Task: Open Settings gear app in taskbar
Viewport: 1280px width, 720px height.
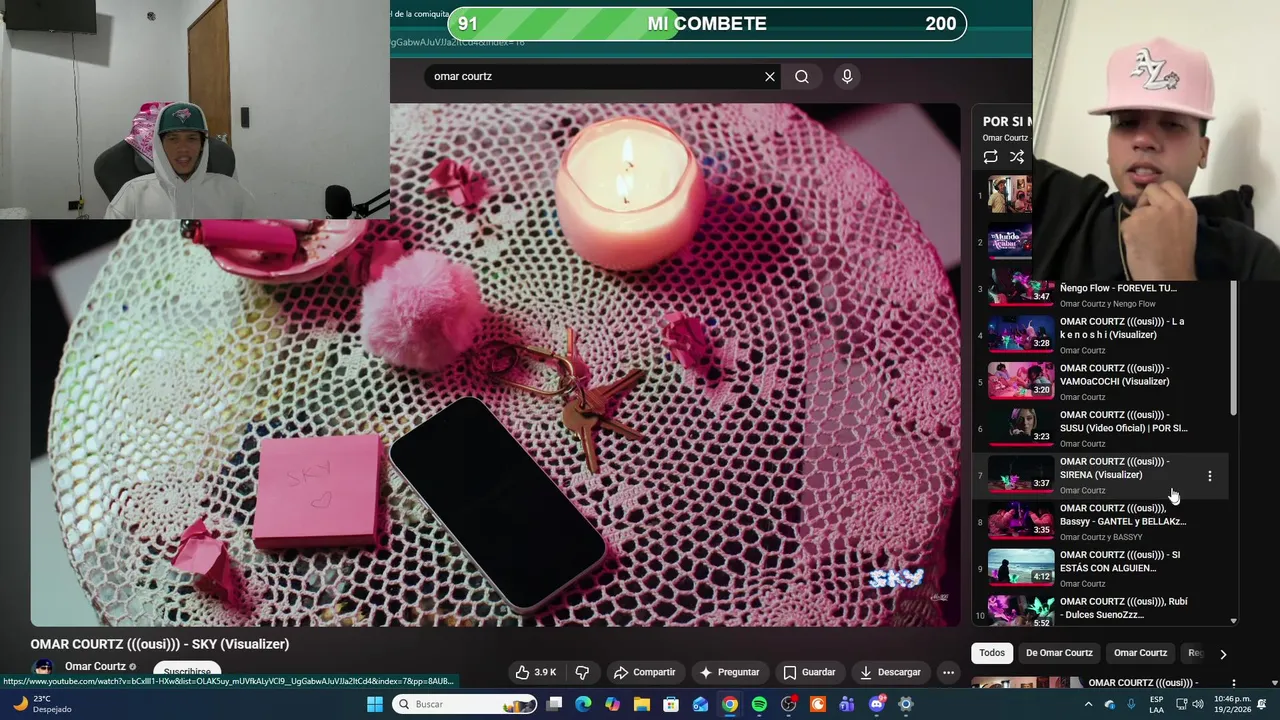Action: (x=906, y=704)
